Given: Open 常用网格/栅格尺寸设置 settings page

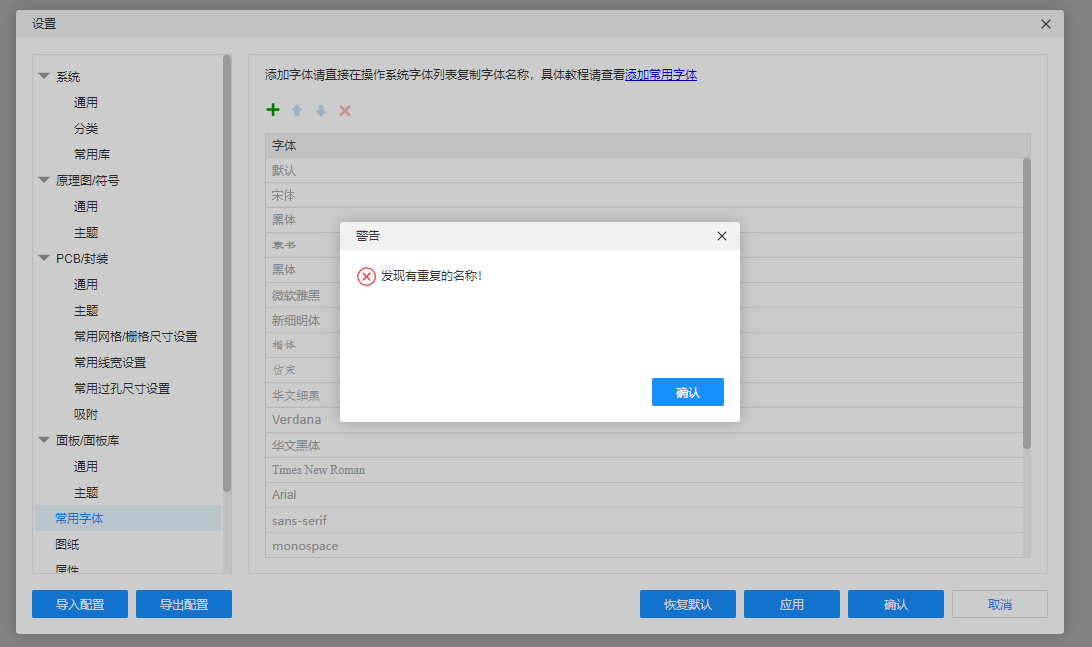Looking at the screenshot, I should pos(135,336).
